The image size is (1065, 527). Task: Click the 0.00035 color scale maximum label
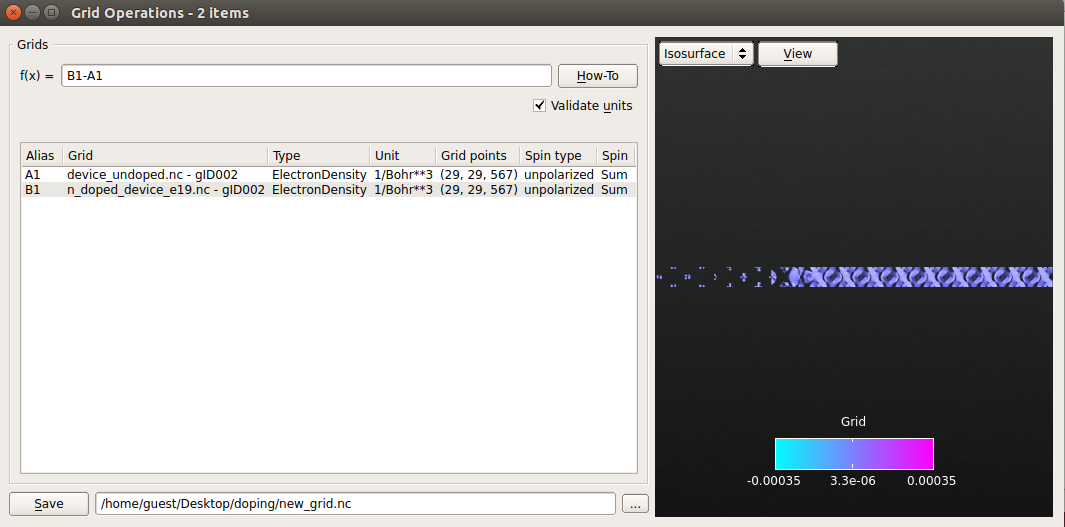point(931,481)
